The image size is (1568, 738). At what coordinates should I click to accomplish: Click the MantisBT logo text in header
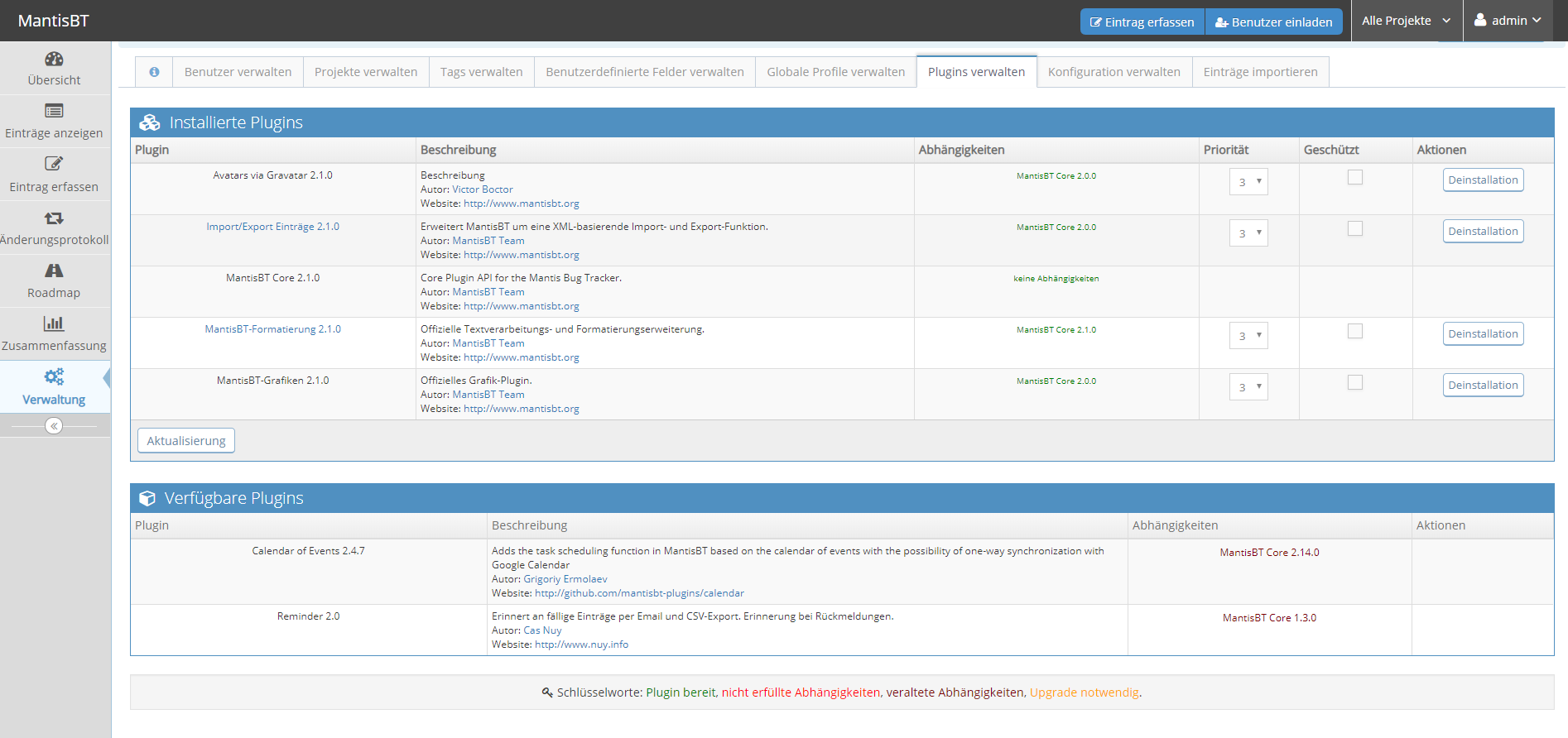point(54,21)
